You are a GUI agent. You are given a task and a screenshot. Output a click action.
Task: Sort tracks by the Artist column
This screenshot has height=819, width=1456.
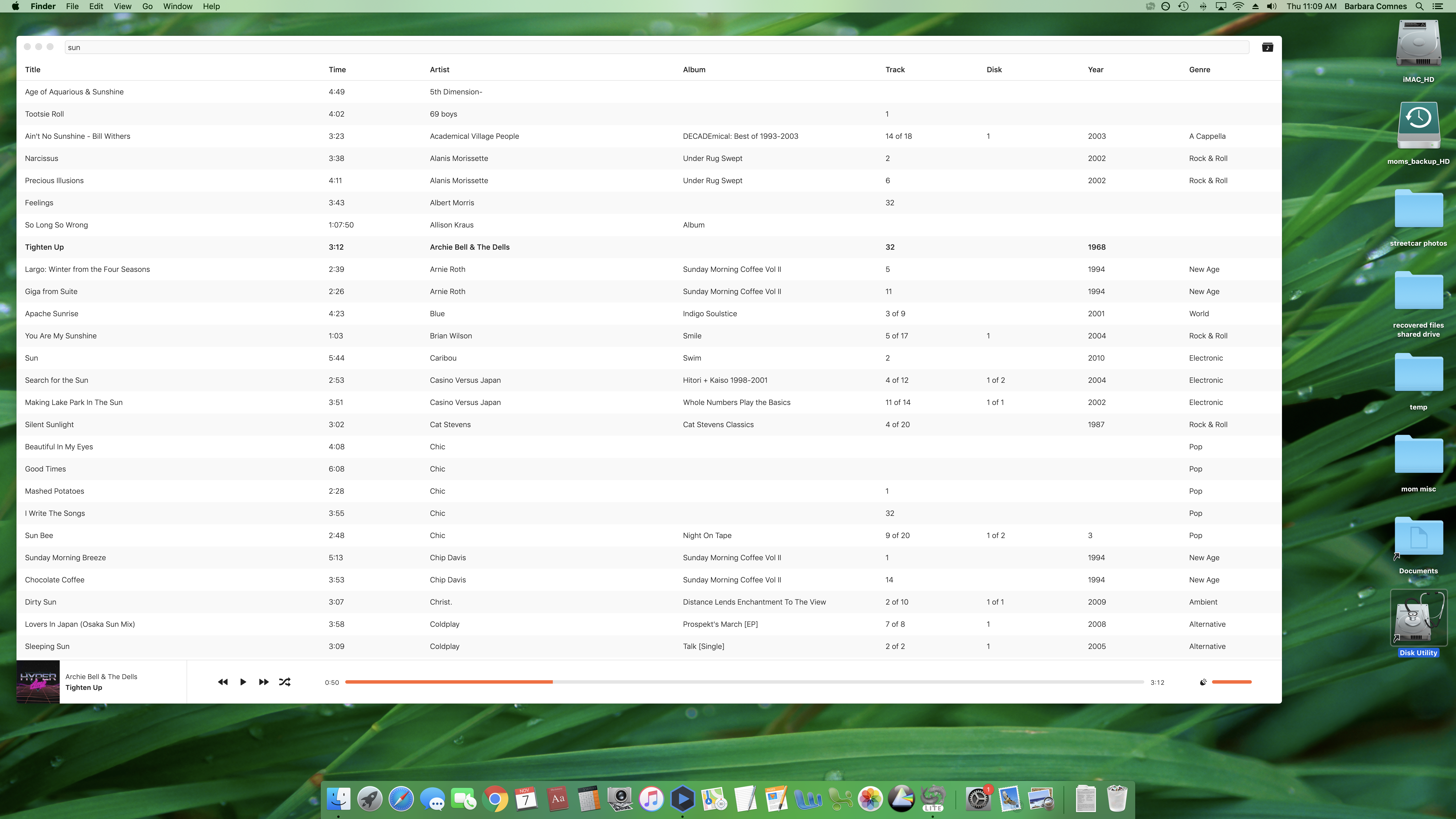point(439,69)
